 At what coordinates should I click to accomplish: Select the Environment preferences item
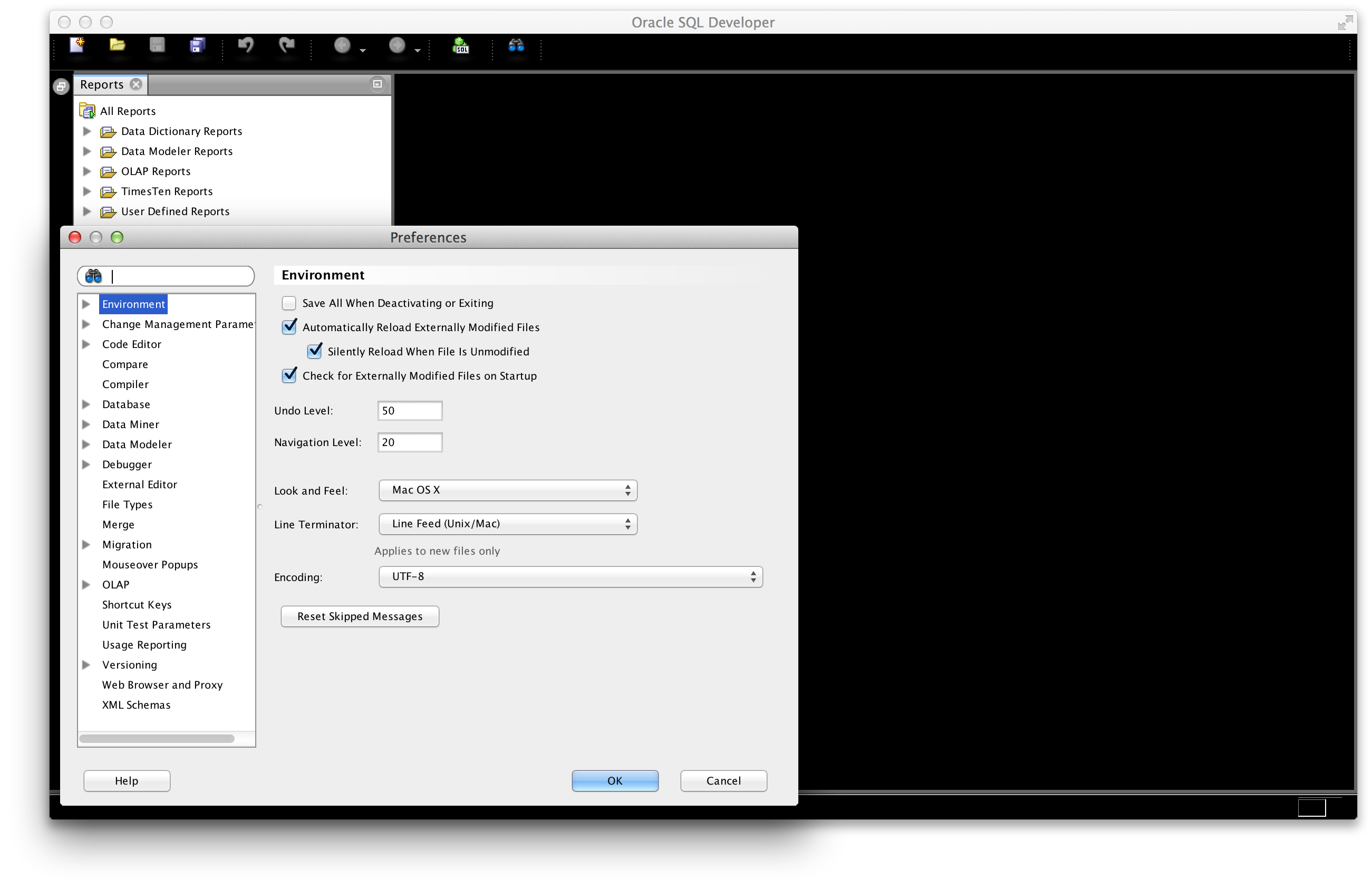134,304
